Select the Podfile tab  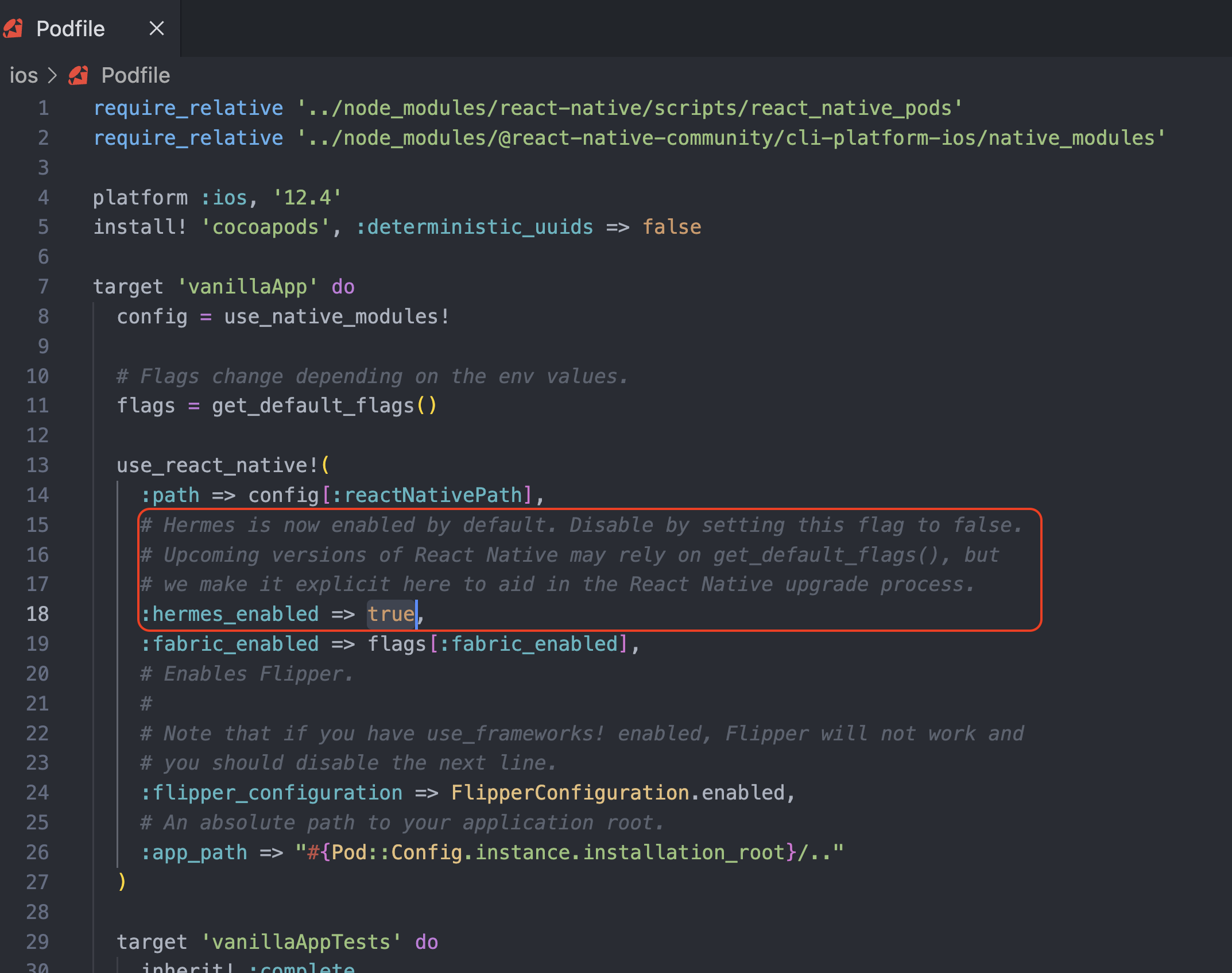tap(70, 29)
